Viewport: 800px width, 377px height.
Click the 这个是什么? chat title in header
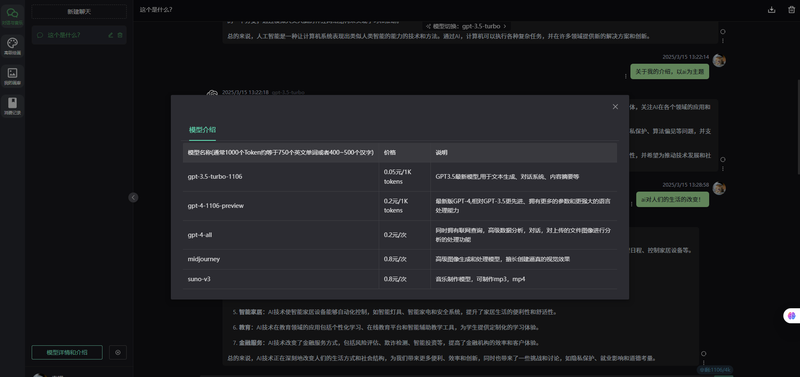(x=156, y=10)
